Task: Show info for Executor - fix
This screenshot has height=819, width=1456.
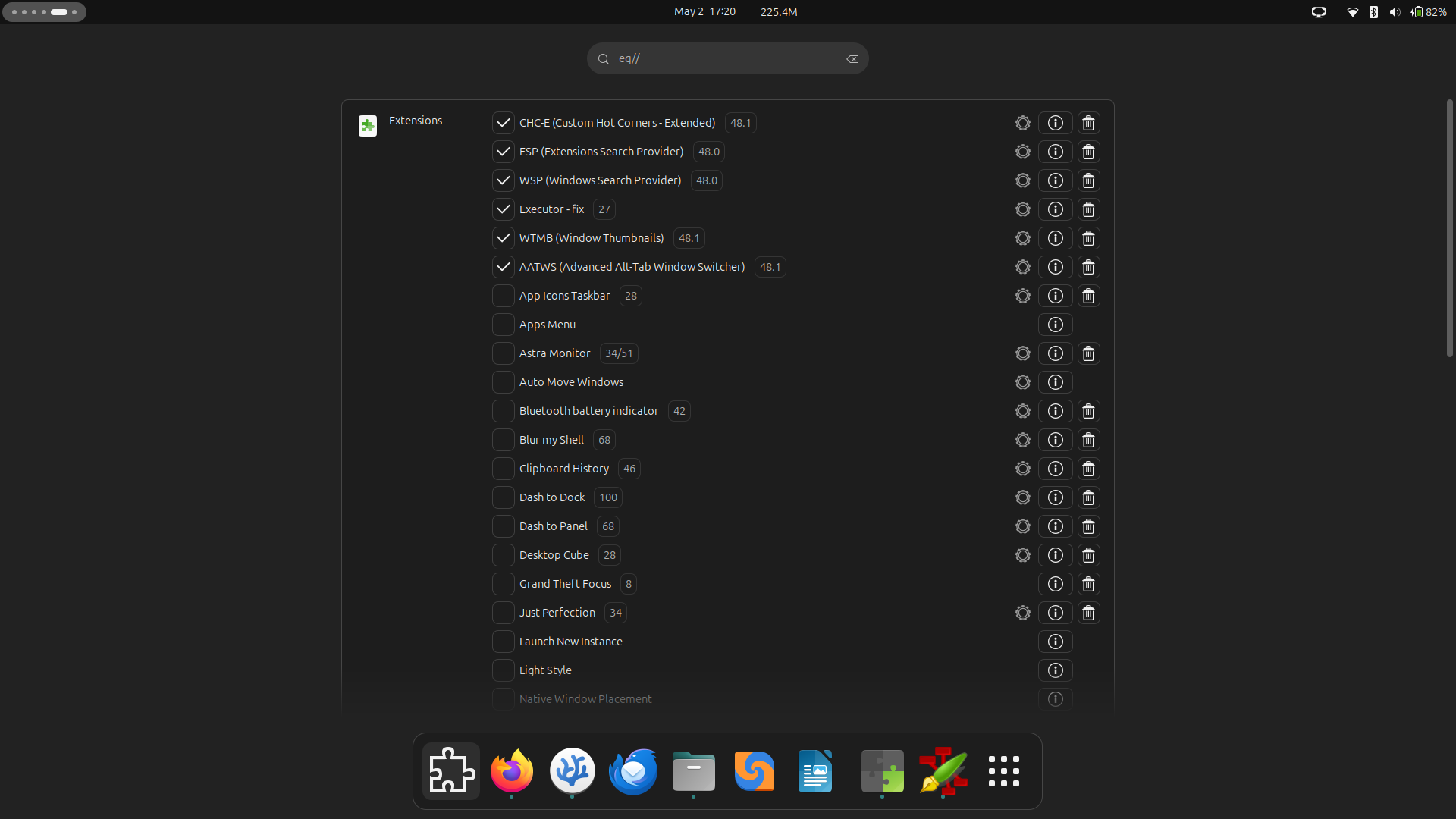Action: click(x=1055, y=209)
